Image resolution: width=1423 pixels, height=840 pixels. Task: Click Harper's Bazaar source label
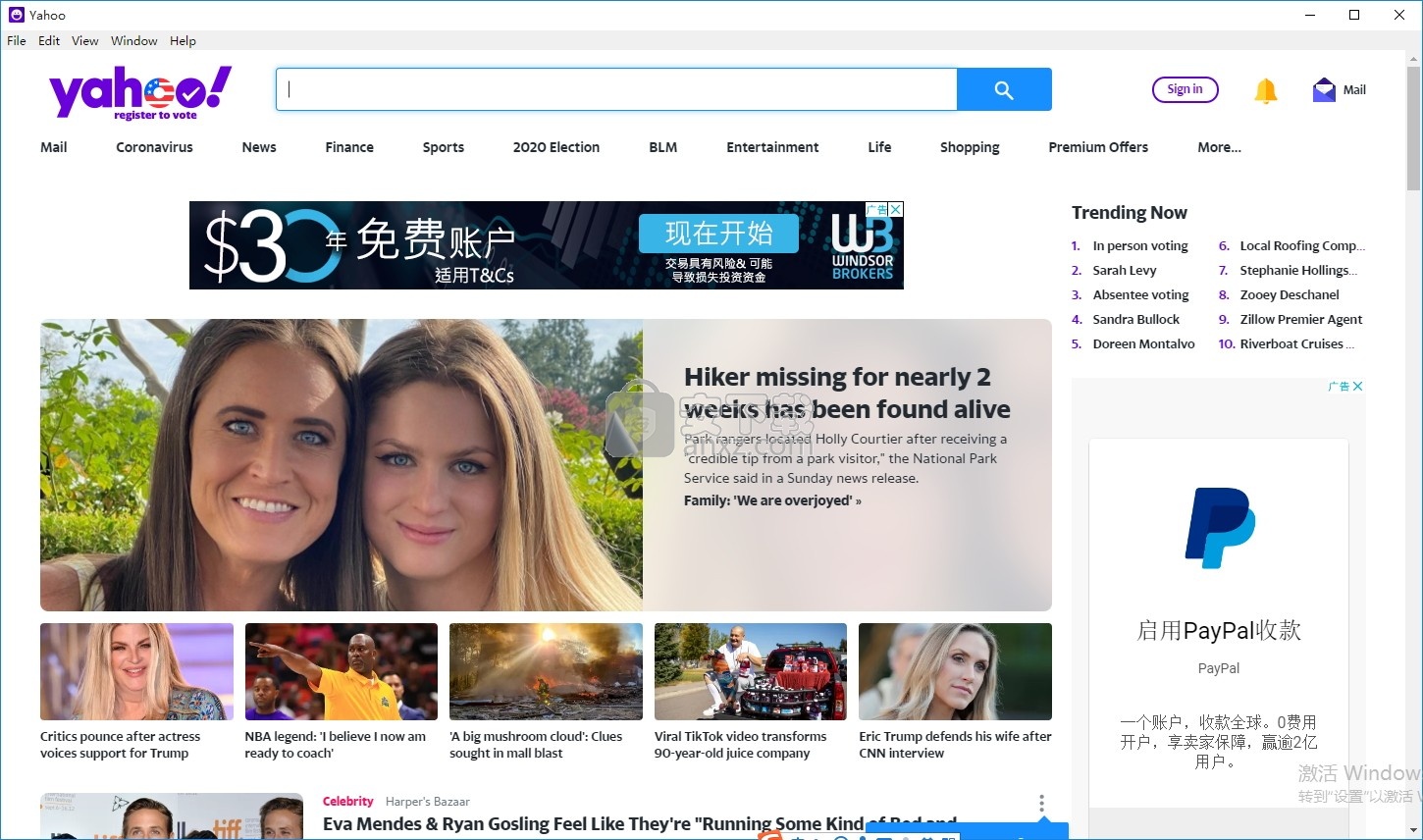click(x=428, y=802)
